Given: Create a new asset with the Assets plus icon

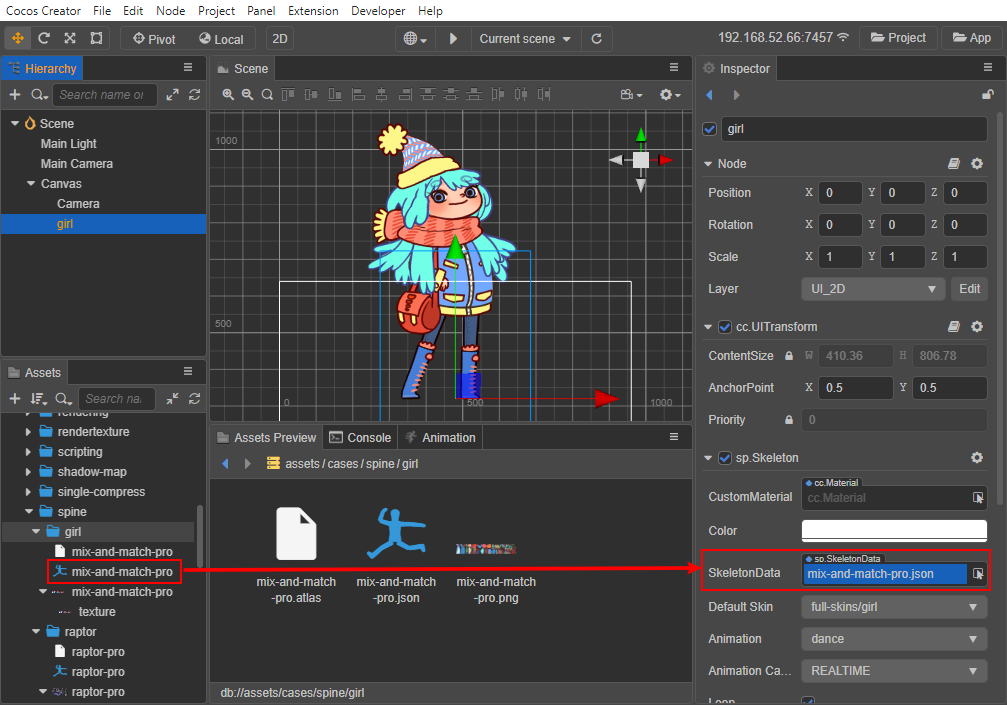Looking at the screenshot, I should (15, 399).
